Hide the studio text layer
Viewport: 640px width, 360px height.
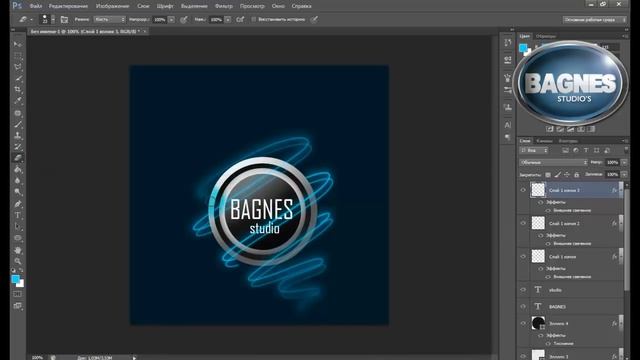click(x=523, y=290)
